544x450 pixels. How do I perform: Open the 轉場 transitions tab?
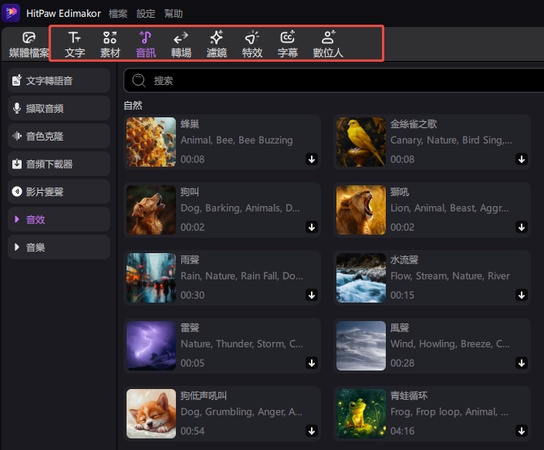[x=181, y=44]
